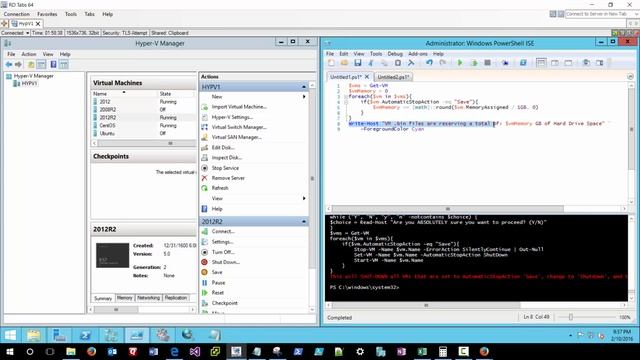Click the Copy icon in ISE toolbar

pos(384,63)
